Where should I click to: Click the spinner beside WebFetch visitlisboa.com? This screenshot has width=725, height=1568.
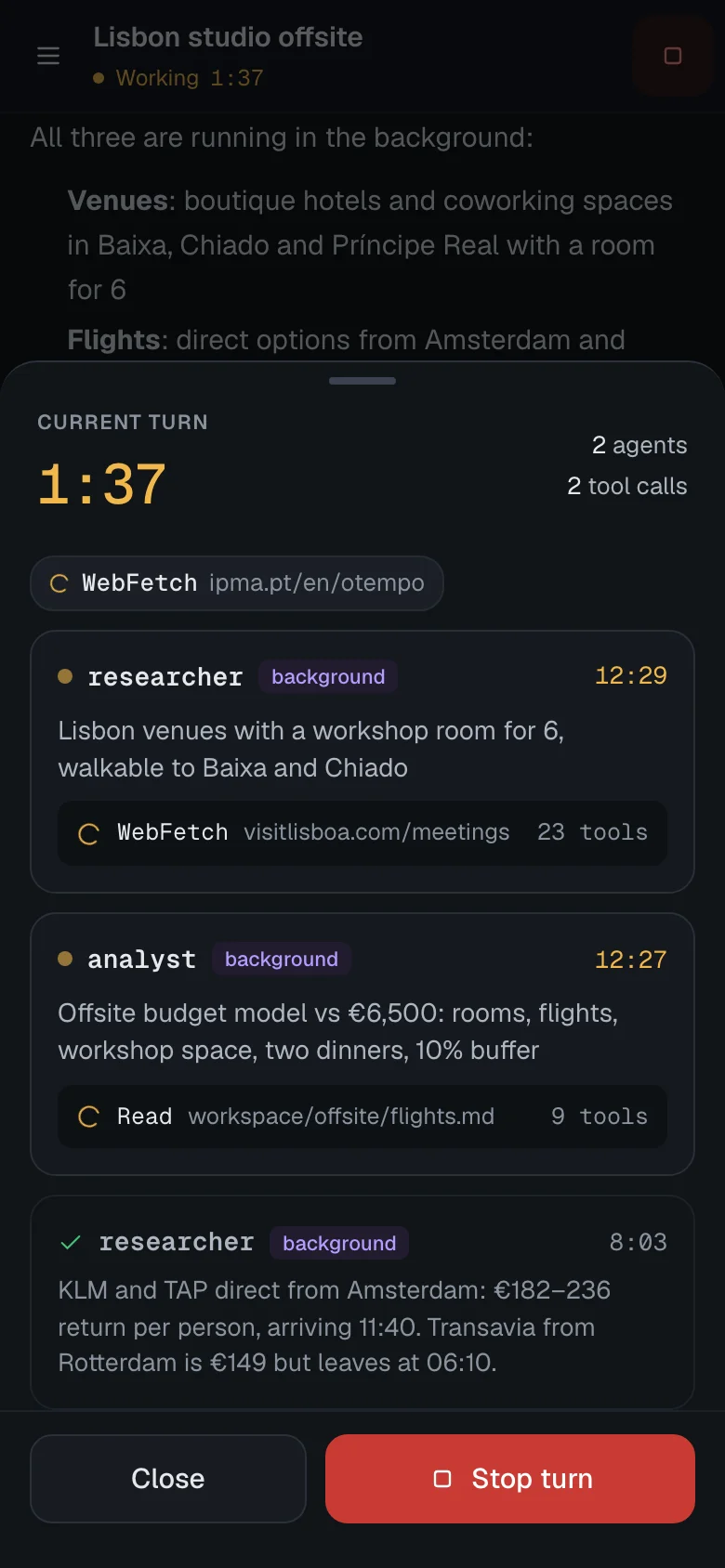pyautogui.click(x=88, y=833)
